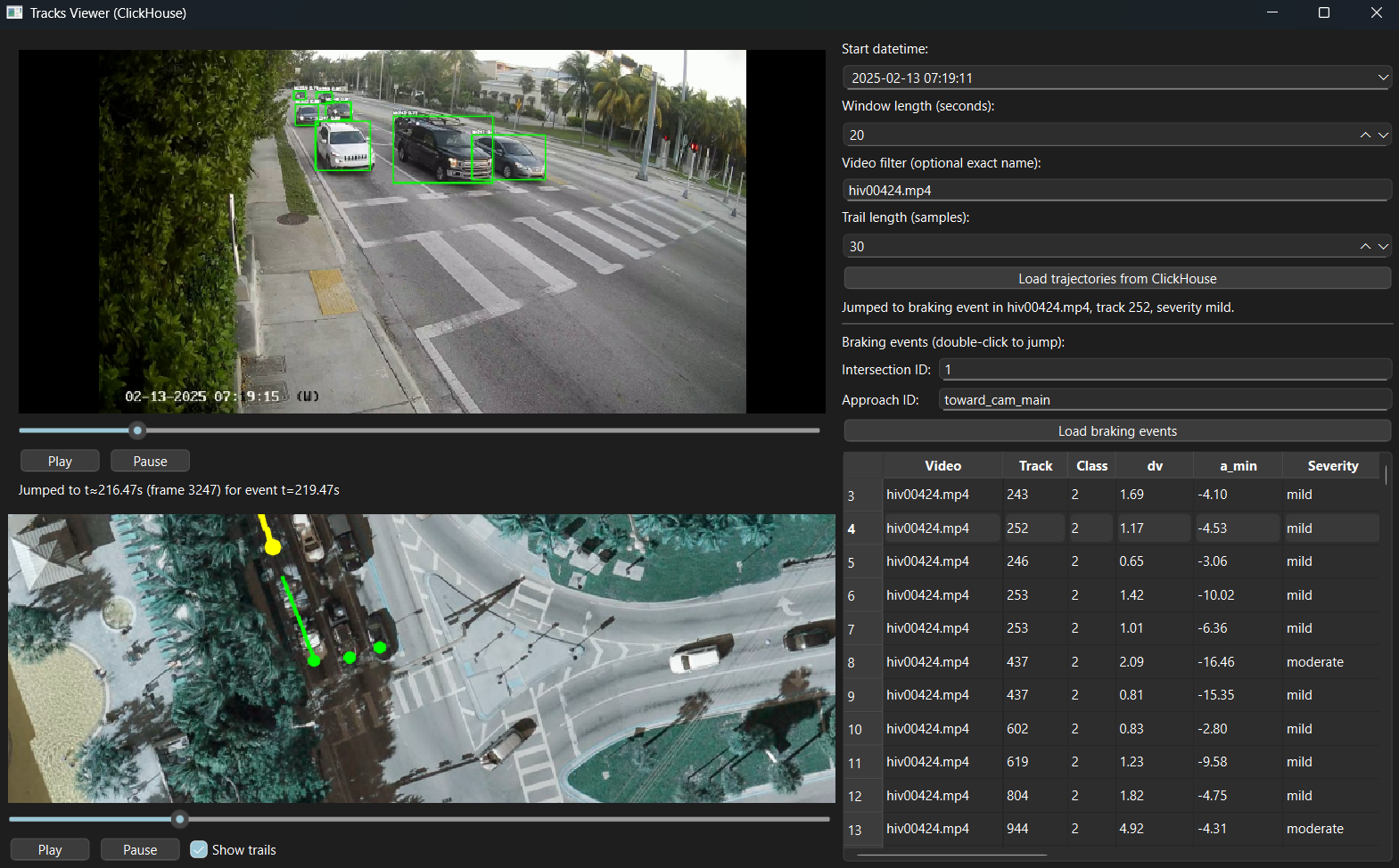Decrease trail length with down arrow

point(1383,246)
